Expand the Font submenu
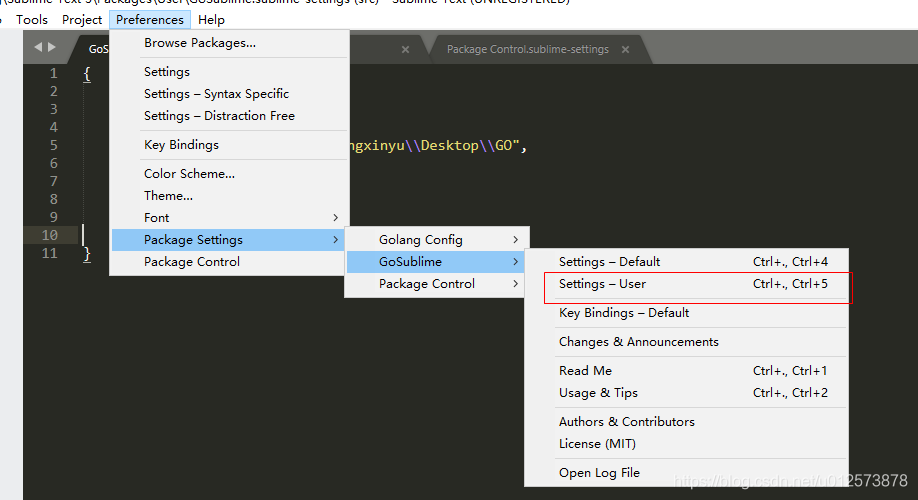Viewport: 918px width, 500px height. [x=230, y=218]
